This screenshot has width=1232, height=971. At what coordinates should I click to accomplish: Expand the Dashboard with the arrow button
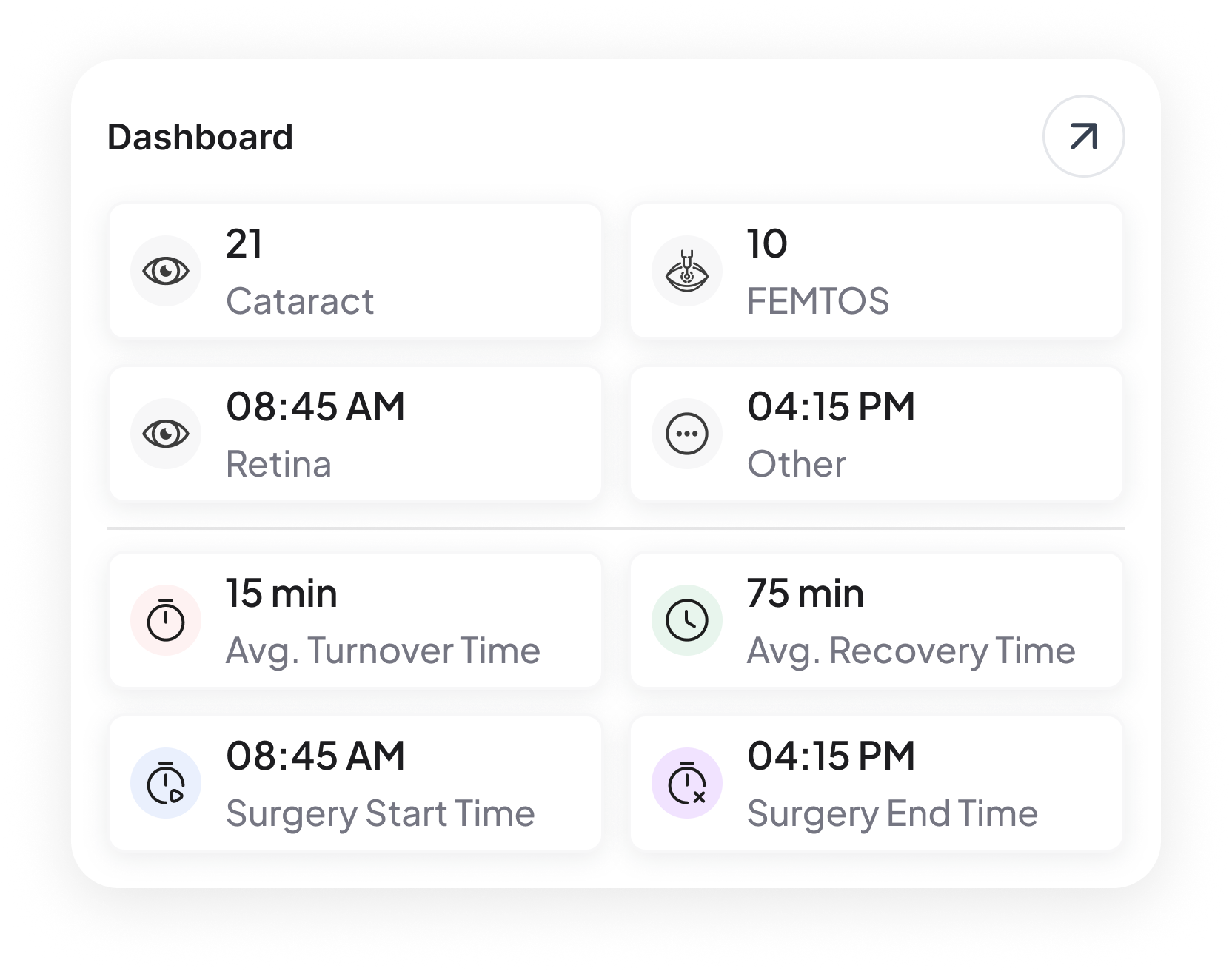[x=1083, y=136]
